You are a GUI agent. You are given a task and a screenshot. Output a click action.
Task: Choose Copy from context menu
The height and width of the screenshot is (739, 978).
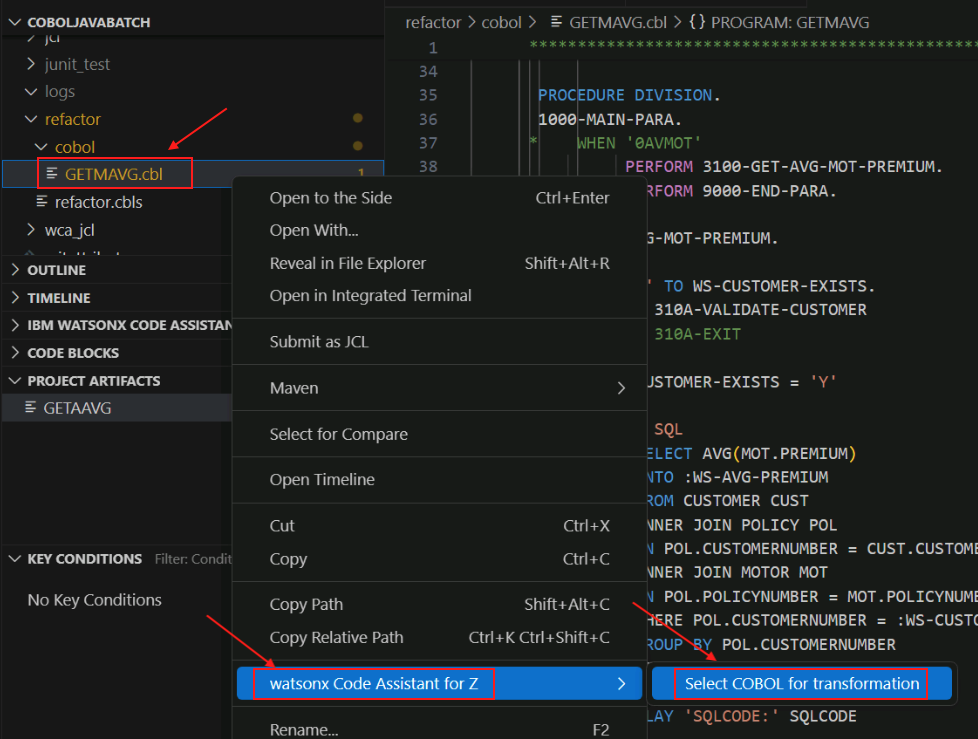coord(439,559)
